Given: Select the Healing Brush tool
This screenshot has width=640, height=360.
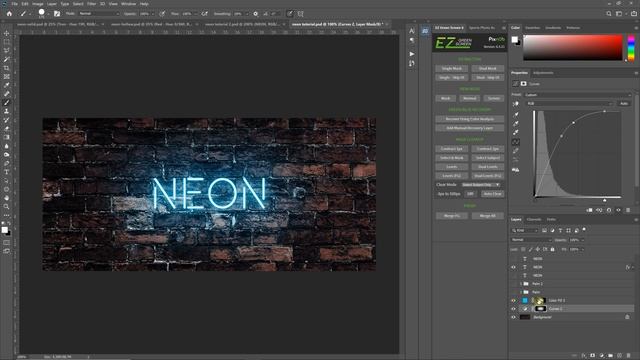Looking at the screenshot, I should point(7,94).
